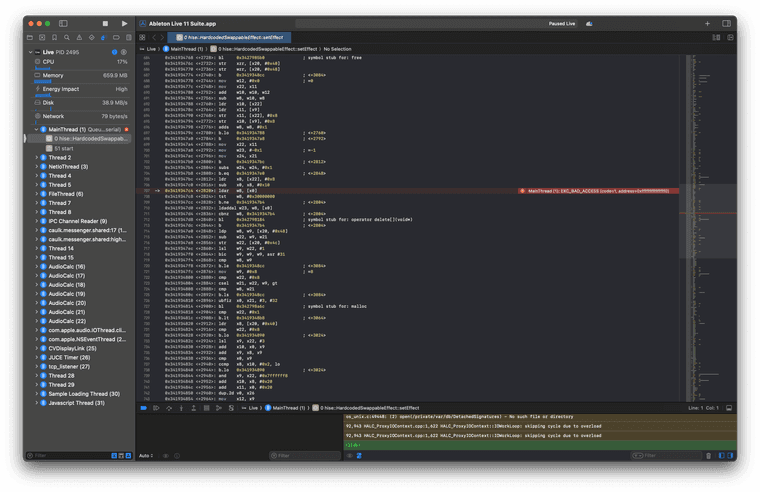Open the Find navigator magnifier icon
This screenshot has width=760, height=492.
pos(67,37)
